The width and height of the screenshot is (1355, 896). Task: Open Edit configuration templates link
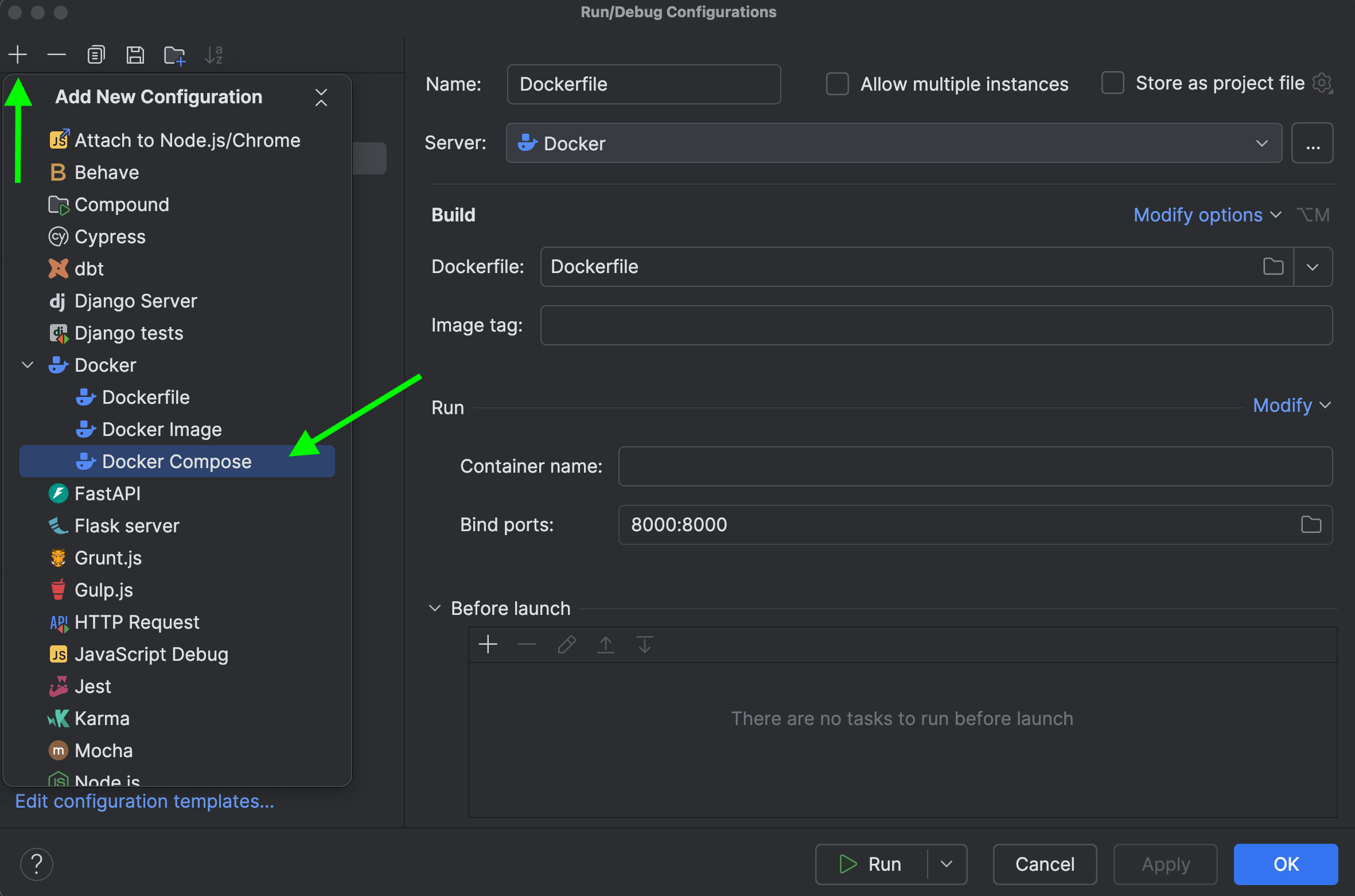[145, 801]
